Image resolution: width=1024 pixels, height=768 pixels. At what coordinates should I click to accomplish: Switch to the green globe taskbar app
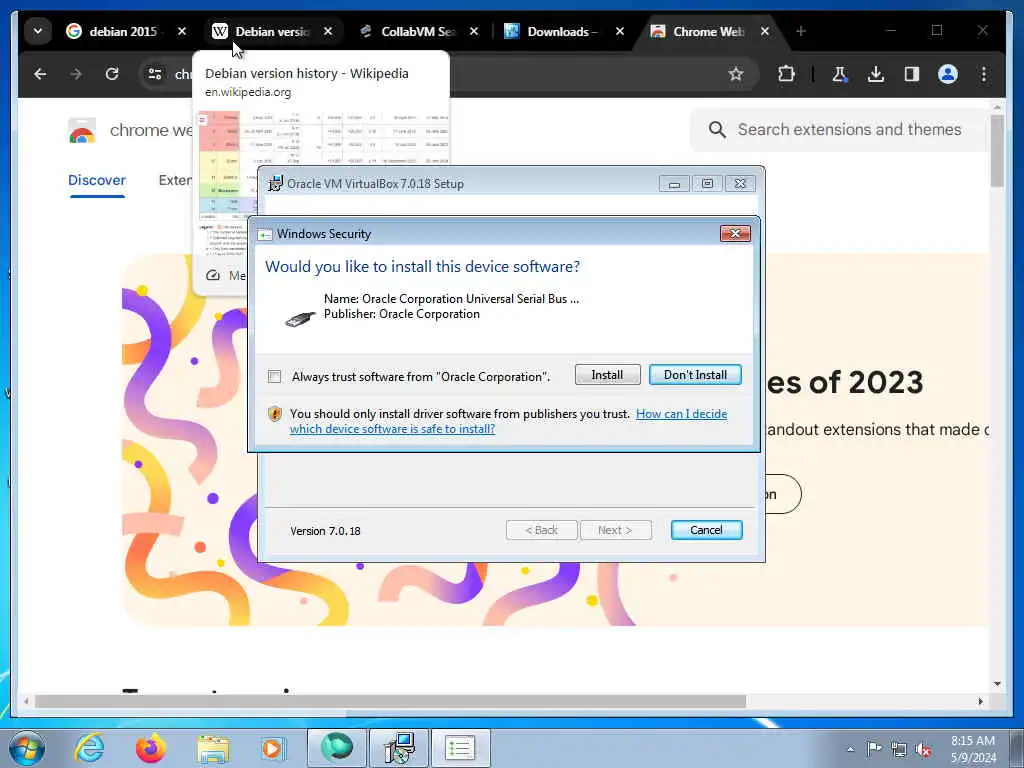click(x=337, y=748)
